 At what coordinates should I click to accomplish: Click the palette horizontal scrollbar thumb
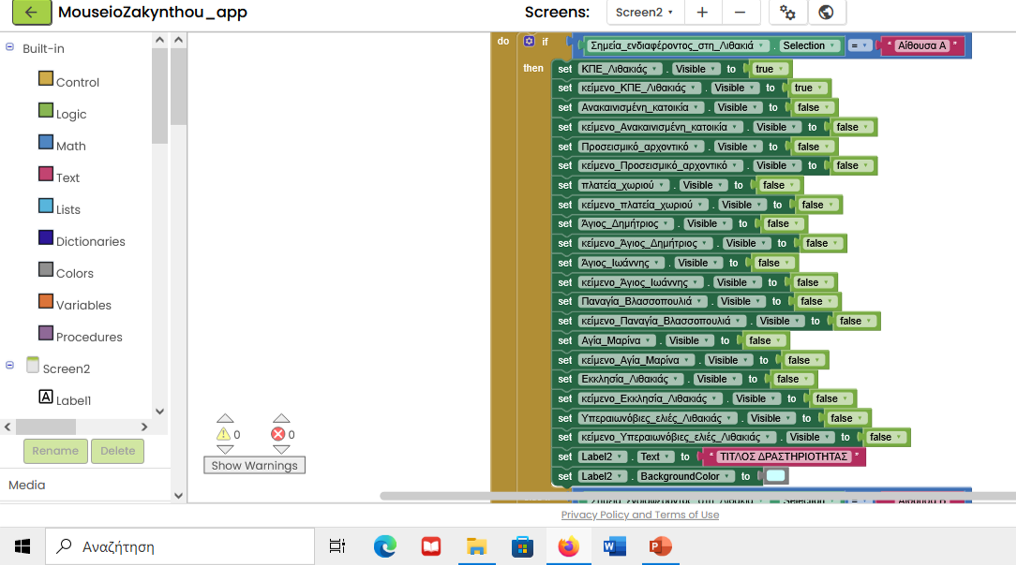coord(46,427)
